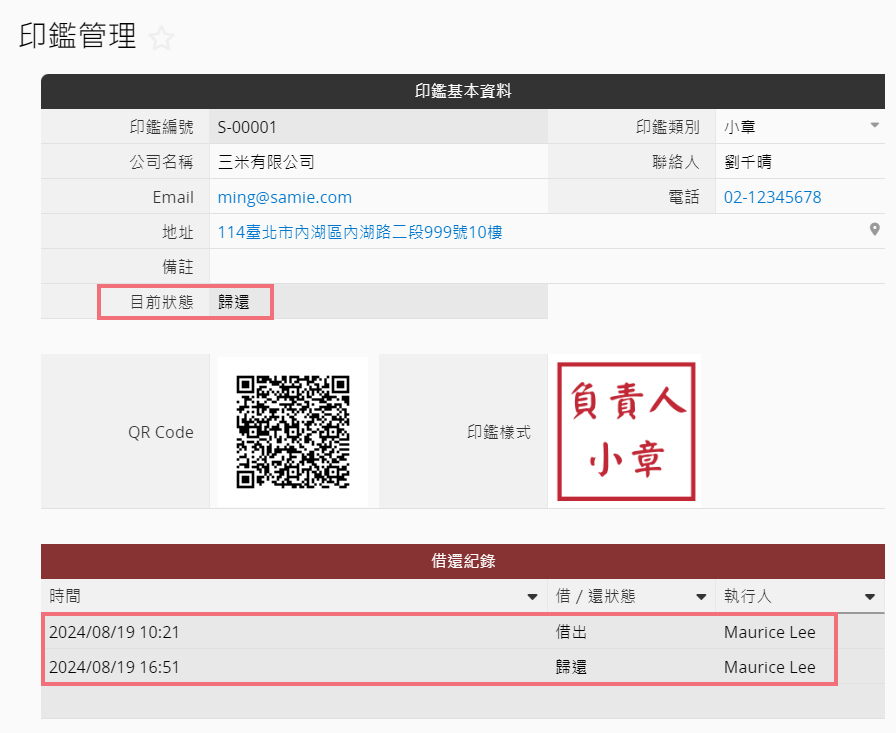Click the QR Code image
Image resolution: width=896 pixels, height=733 pixels.
coord(292,432)
